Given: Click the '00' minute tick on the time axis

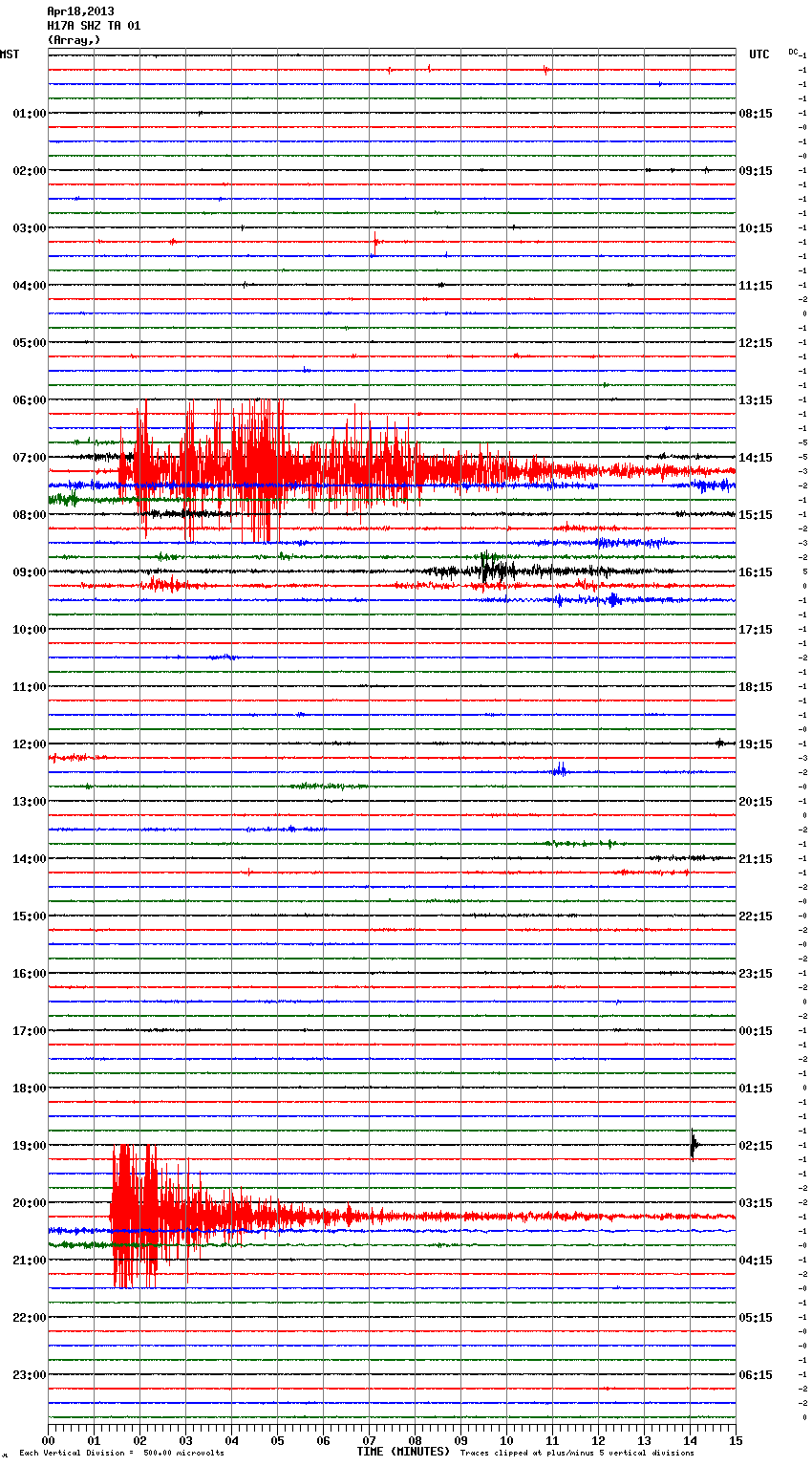Looking at the screenshot, I should coord(48,1440).
